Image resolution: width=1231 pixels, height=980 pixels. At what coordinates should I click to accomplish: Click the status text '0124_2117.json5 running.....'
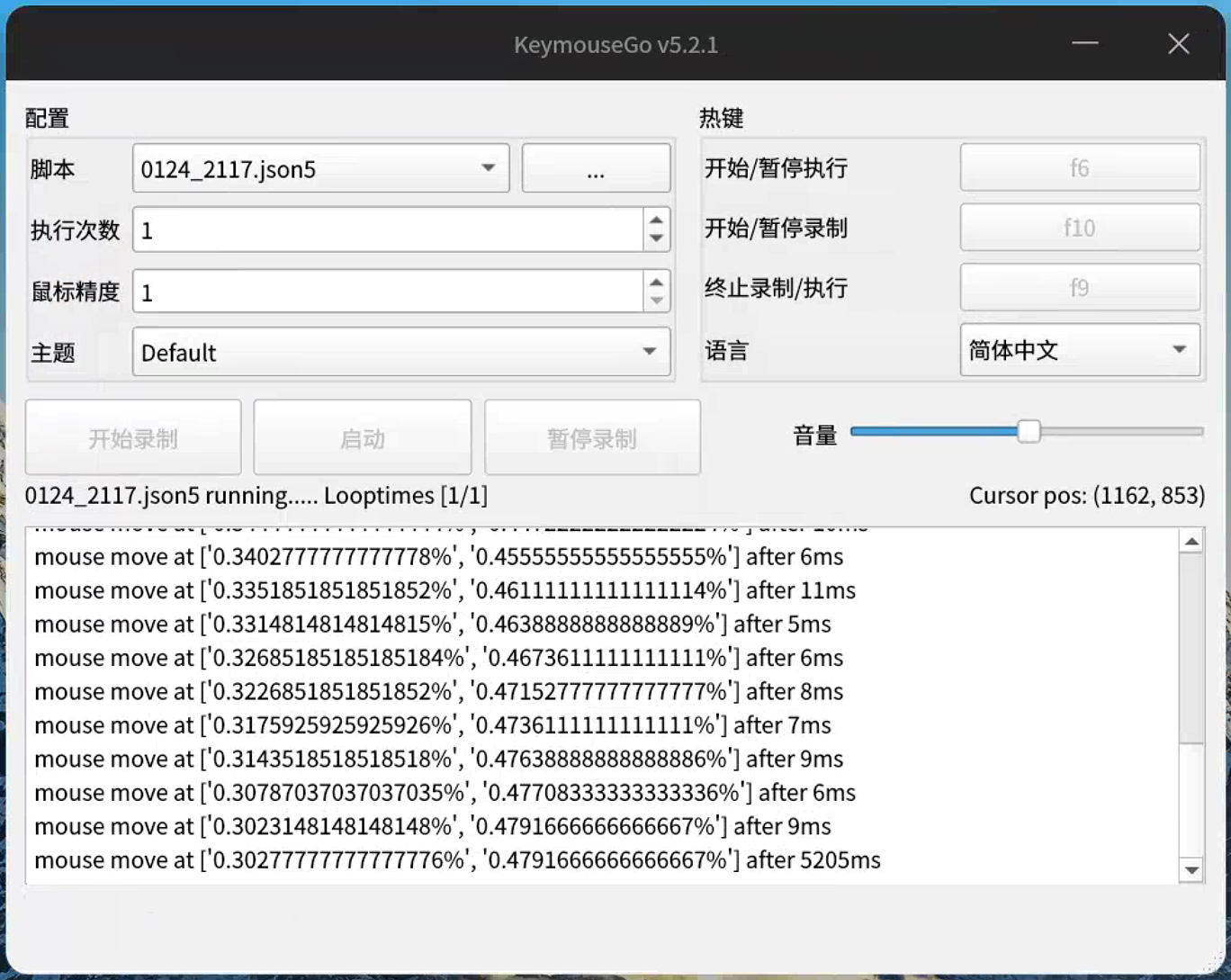tap(171, 496)
